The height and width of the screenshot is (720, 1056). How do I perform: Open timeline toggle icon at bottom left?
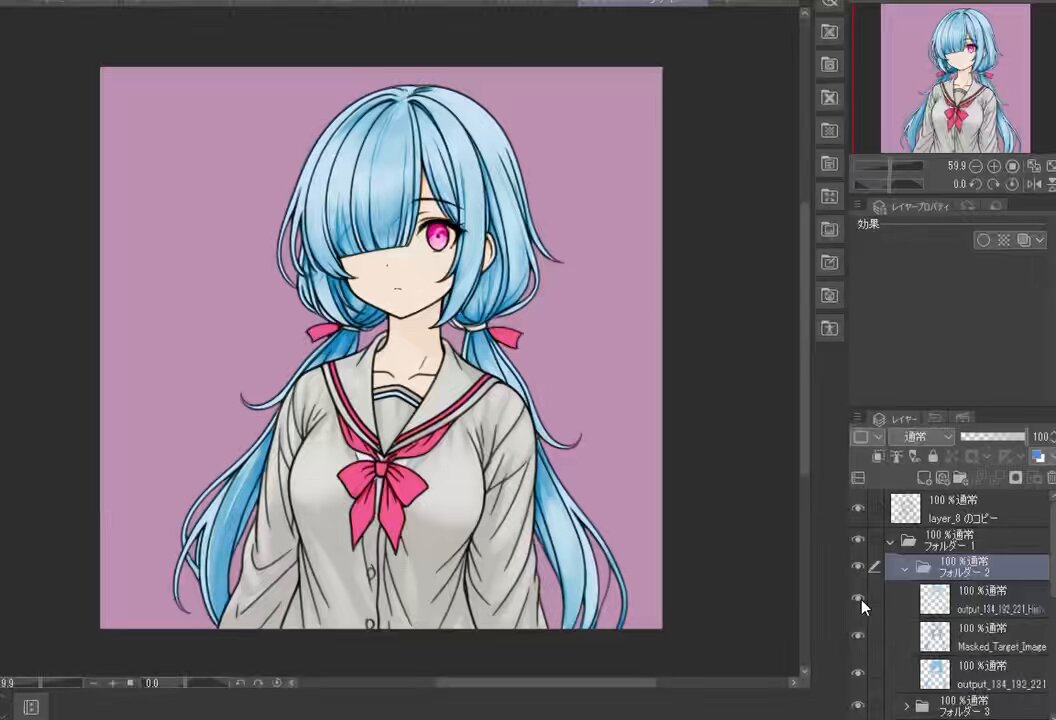[31, 707]
